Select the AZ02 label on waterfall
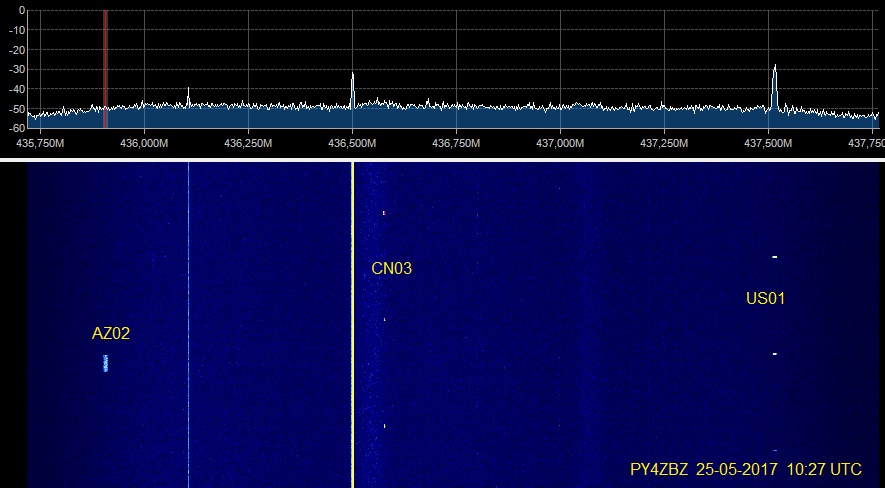 click(111, 333)
